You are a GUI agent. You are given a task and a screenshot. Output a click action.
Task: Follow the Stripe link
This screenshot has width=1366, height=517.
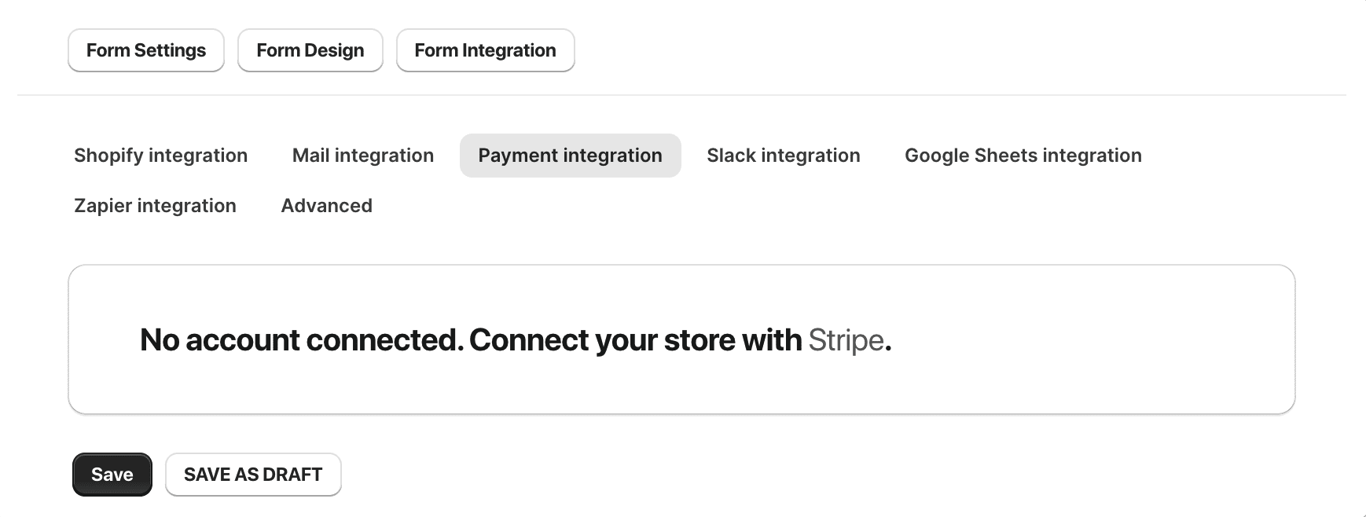click(x=846, y=340)
